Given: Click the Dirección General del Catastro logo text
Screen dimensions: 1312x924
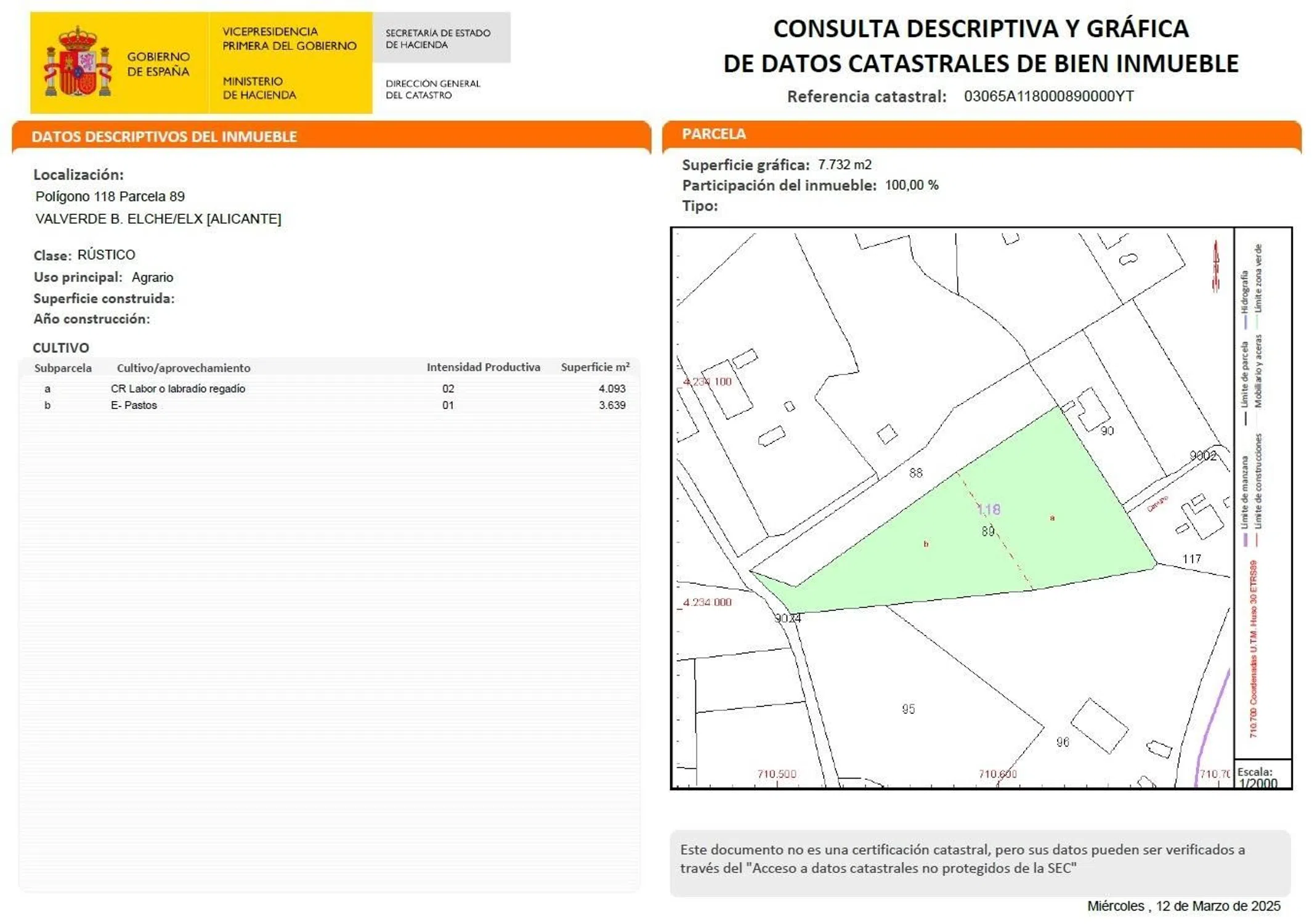Looking at the screenshot, I should click(x=432, y=89).
